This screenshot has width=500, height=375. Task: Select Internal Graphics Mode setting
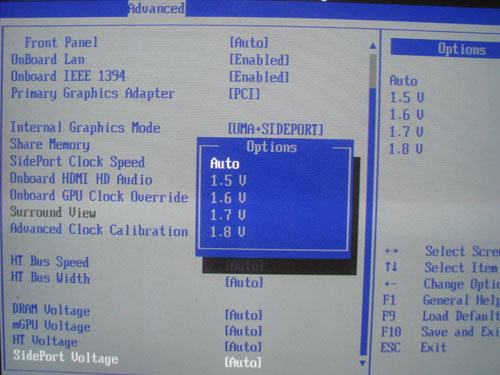(x=85, y=127)
